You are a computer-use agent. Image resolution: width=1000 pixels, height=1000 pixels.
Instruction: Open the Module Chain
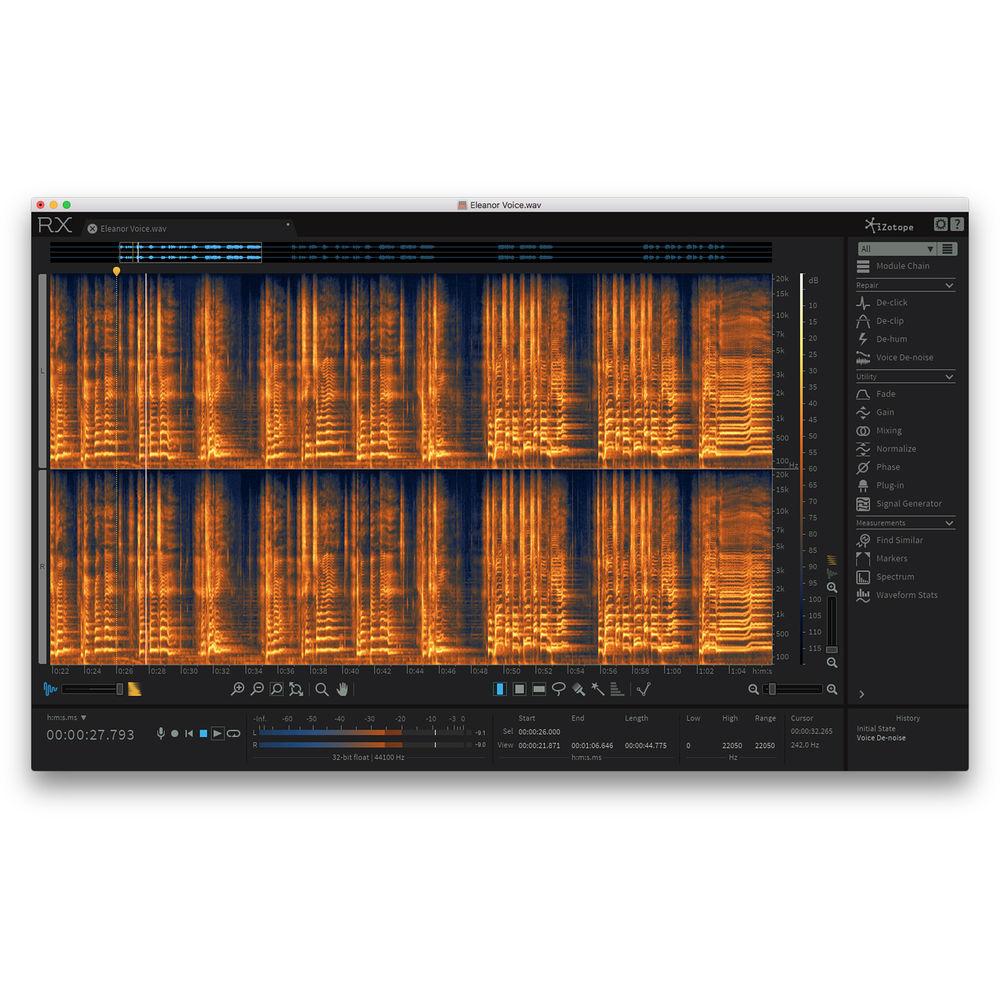pyautogui.click(x=902, y=266)
